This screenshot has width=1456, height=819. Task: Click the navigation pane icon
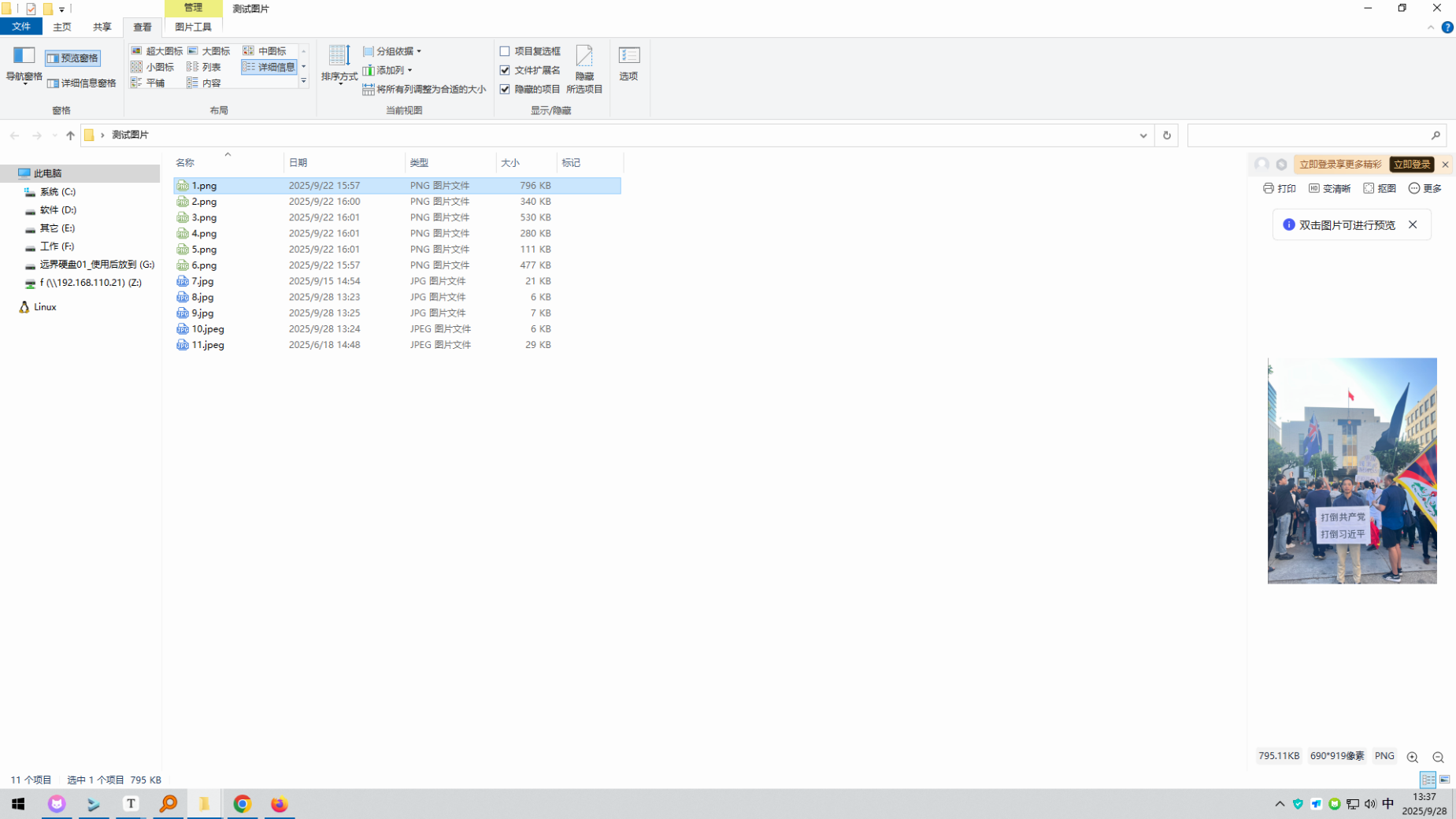pos(24,57)
